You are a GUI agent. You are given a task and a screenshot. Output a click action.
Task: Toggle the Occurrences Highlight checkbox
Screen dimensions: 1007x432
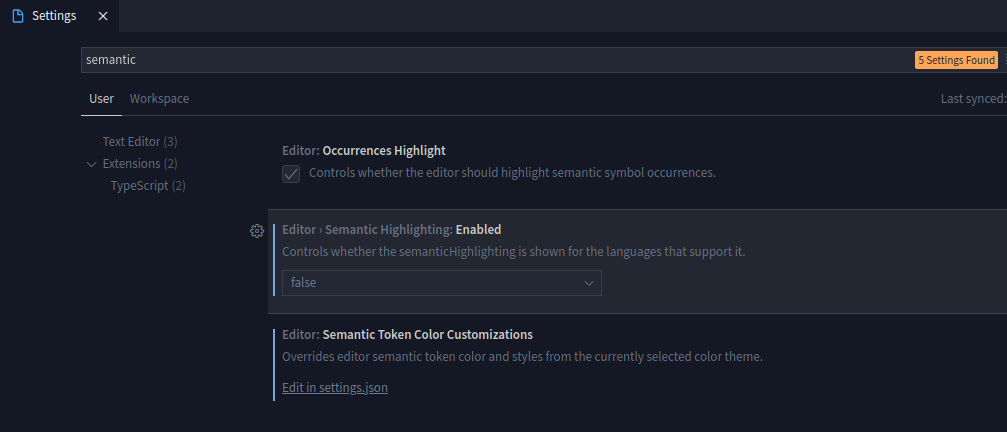(291, 173)
